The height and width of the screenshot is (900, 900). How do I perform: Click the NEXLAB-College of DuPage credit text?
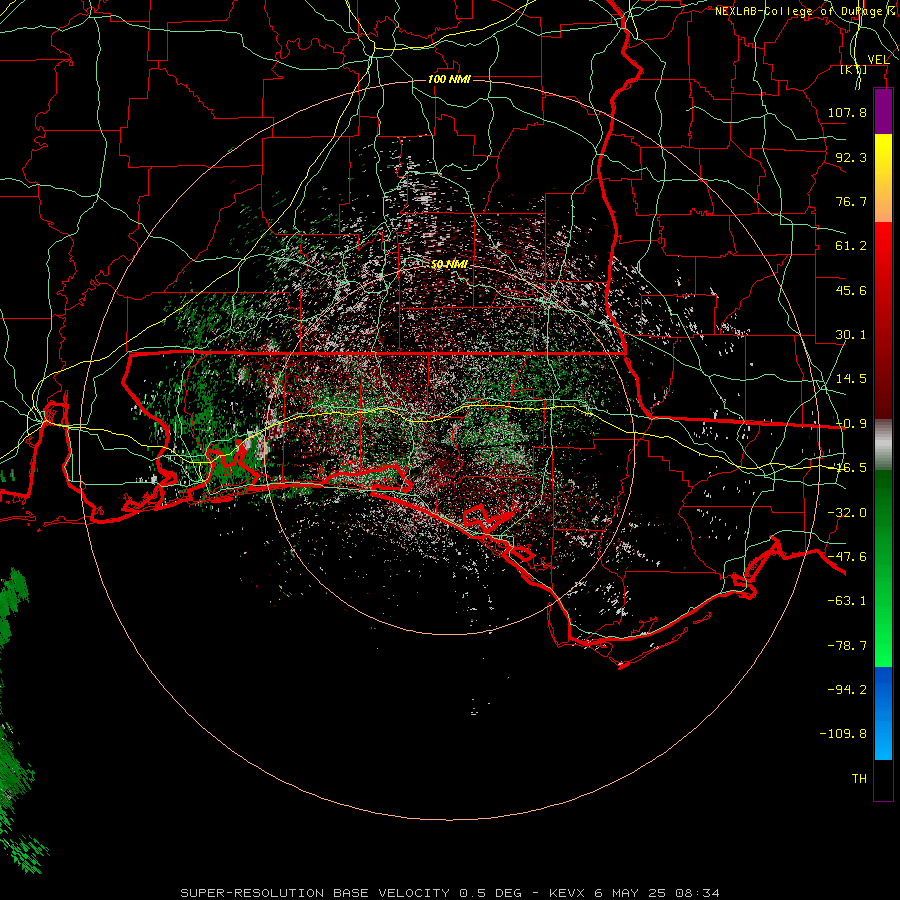807,11
